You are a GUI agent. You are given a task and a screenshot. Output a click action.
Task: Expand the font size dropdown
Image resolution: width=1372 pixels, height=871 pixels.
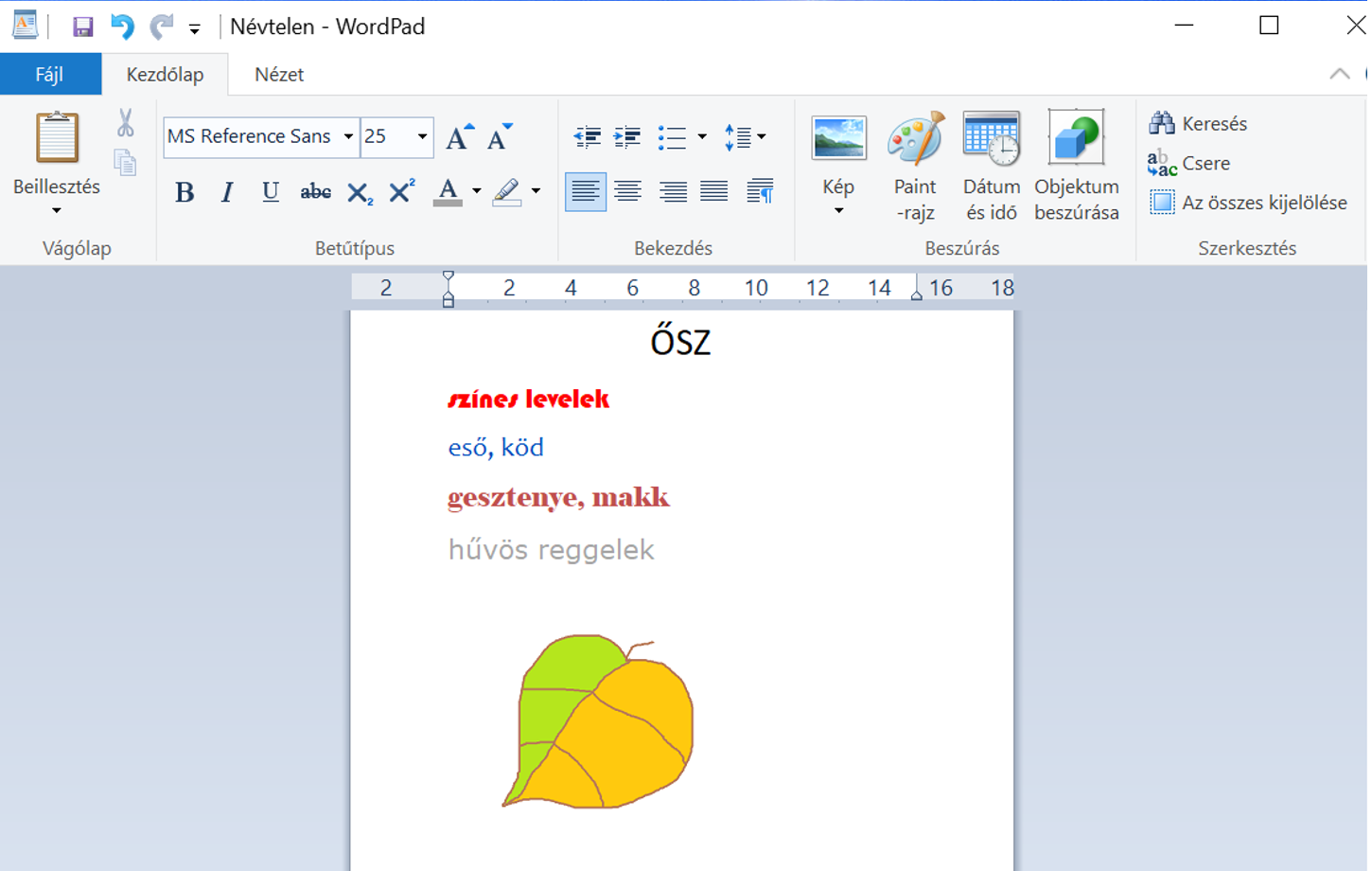click(x=422, y=137)
